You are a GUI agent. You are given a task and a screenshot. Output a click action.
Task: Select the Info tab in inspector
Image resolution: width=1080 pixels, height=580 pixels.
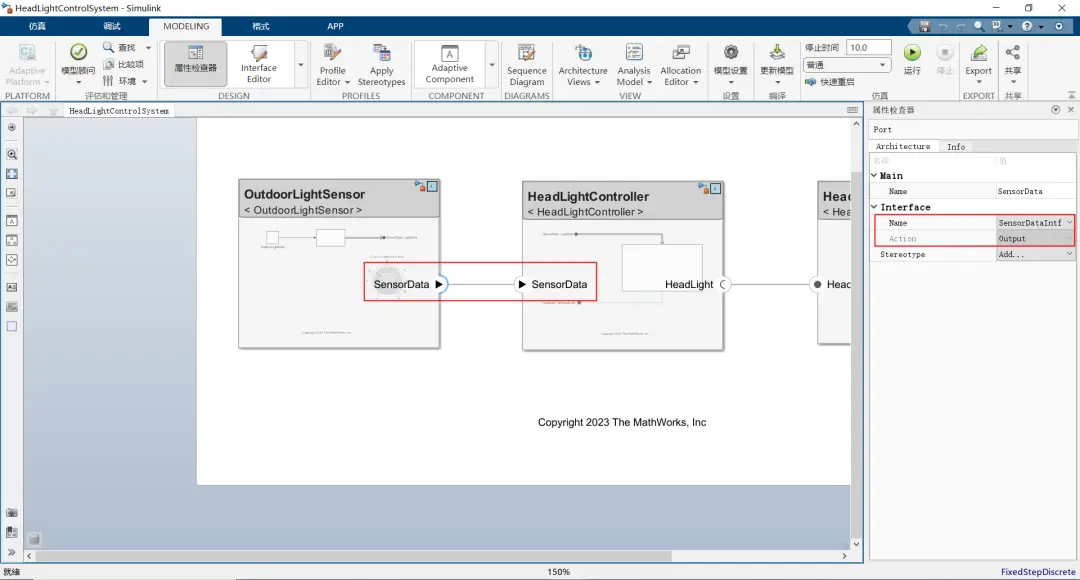tap(956, 147)
